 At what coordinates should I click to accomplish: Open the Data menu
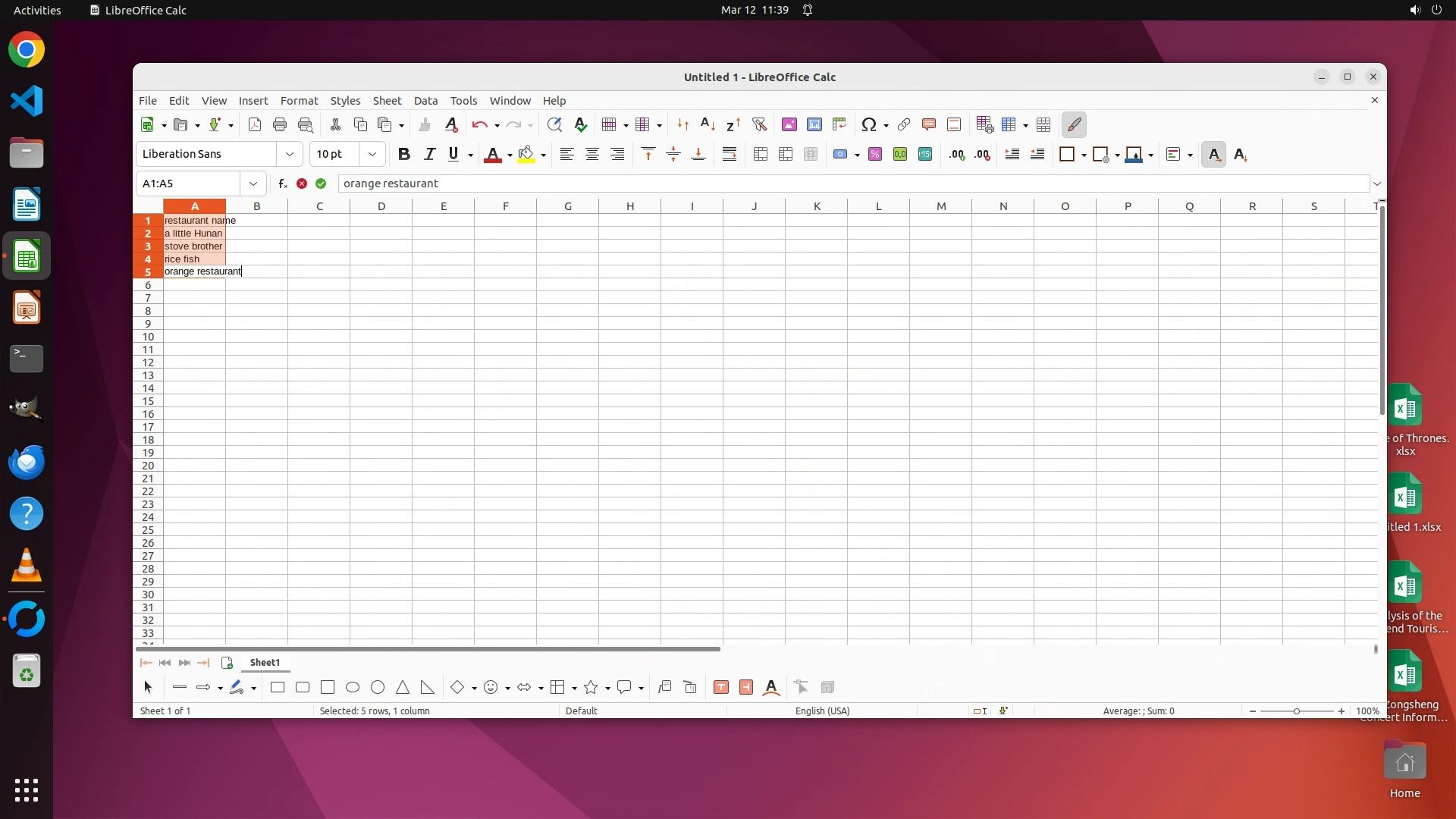pyautogui.click(x=425, y=101)
